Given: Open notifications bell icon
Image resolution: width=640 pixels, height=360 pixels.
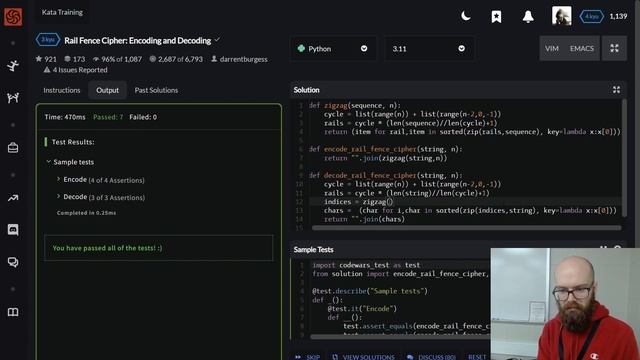Looking at the screenshot, I should click(528, 17).
